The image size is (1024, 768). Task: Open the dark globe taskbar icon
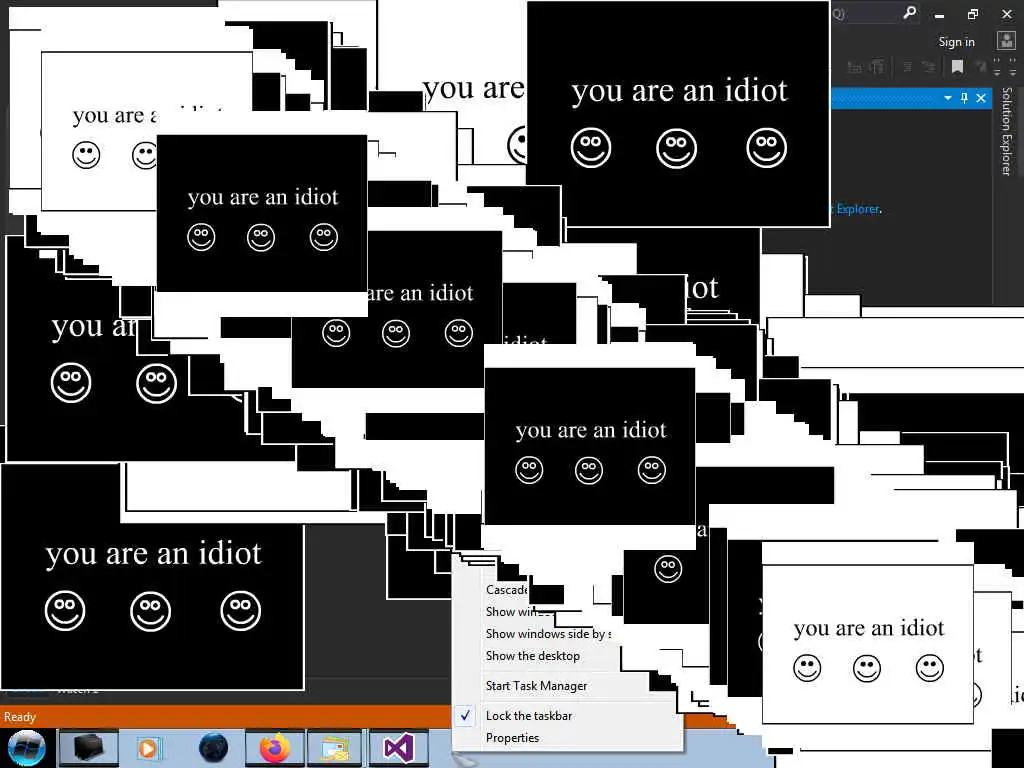214,748
